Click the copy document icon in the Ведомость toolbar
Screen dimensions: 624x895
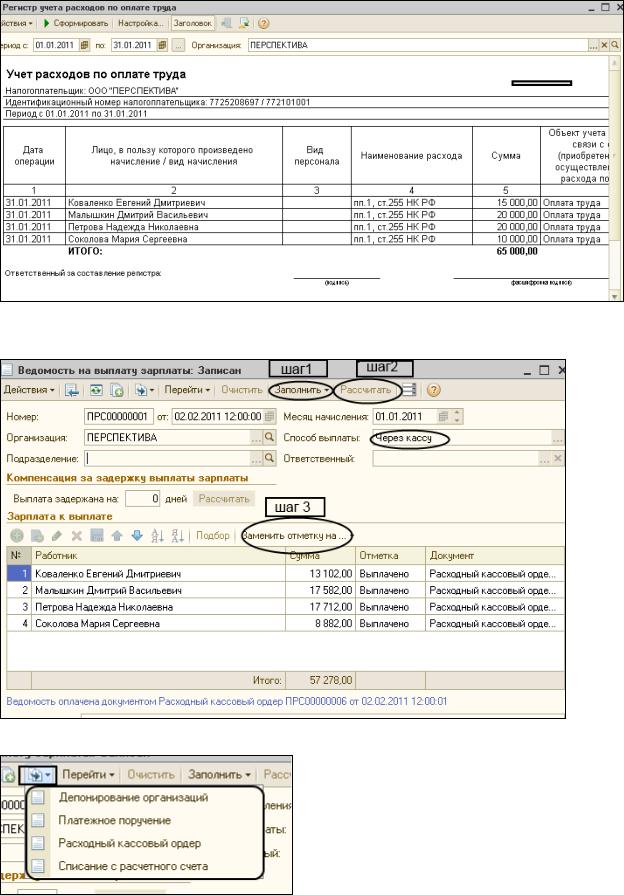117,390
